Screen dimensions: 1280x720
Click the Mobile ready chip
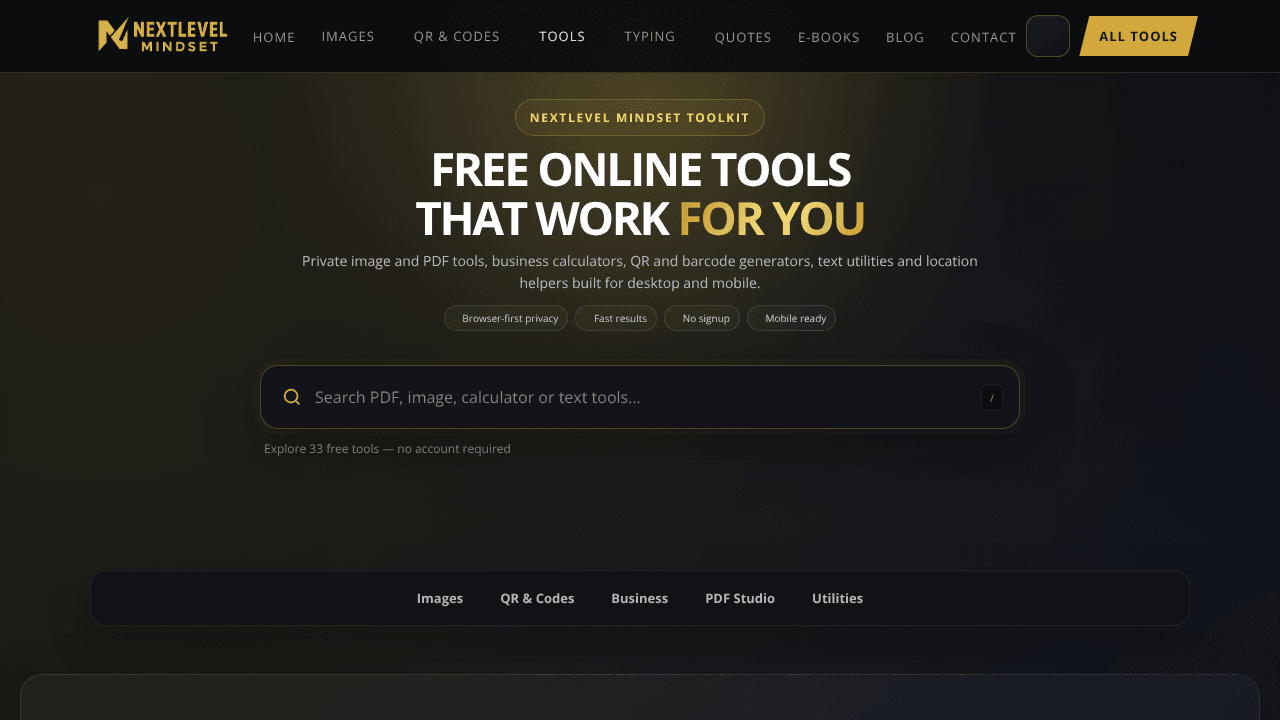click(x=791, y=318)
